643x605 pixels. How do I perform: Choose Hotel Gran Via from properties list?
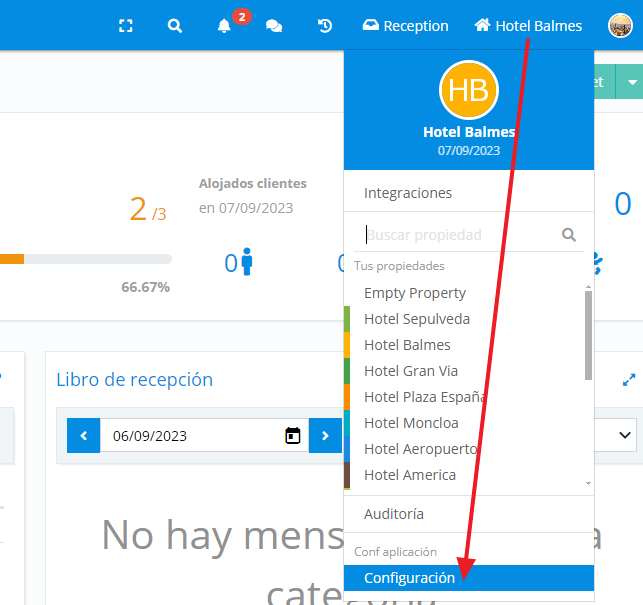pos(410,371)
